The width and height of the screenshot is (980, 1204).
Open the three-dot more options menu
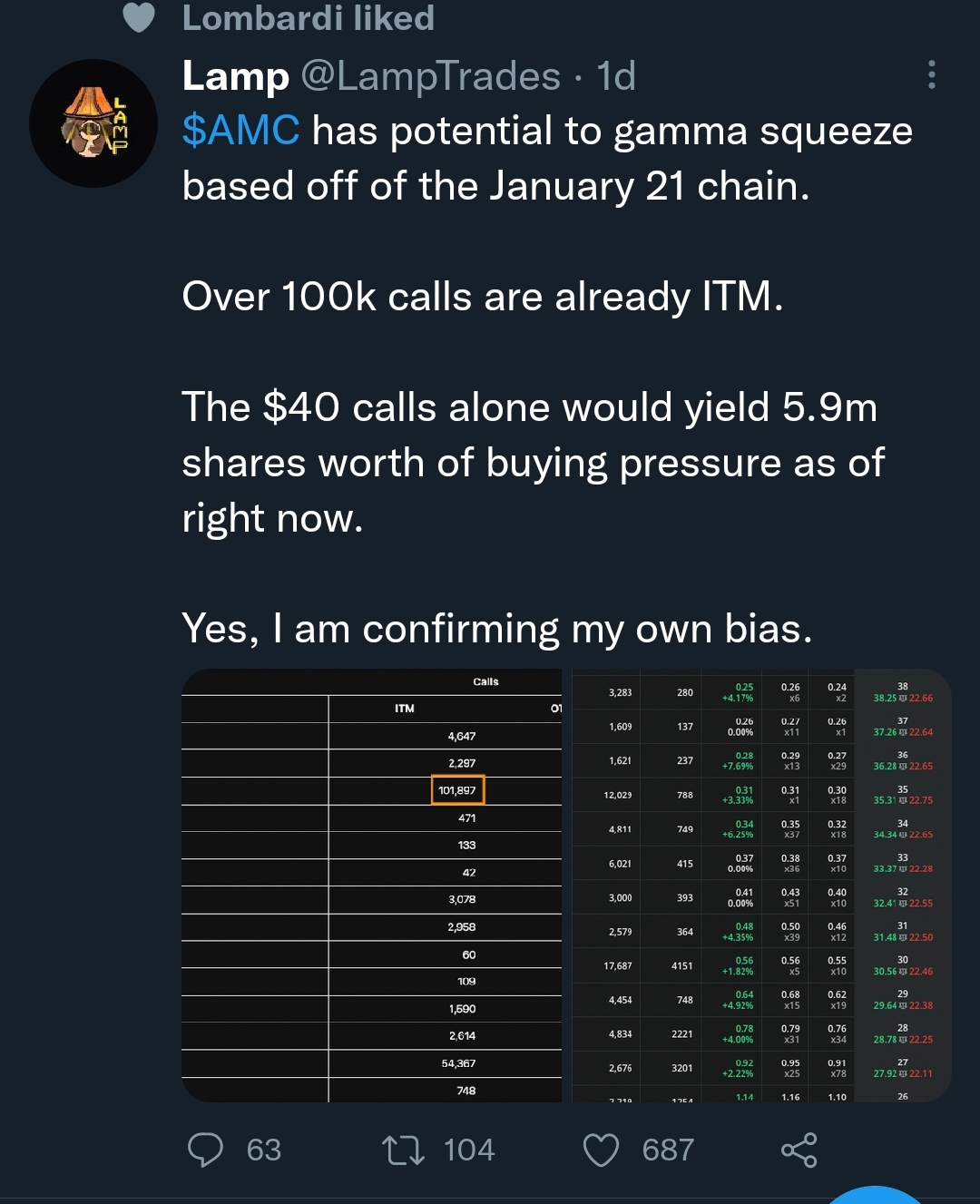click(x=931, y=75)
